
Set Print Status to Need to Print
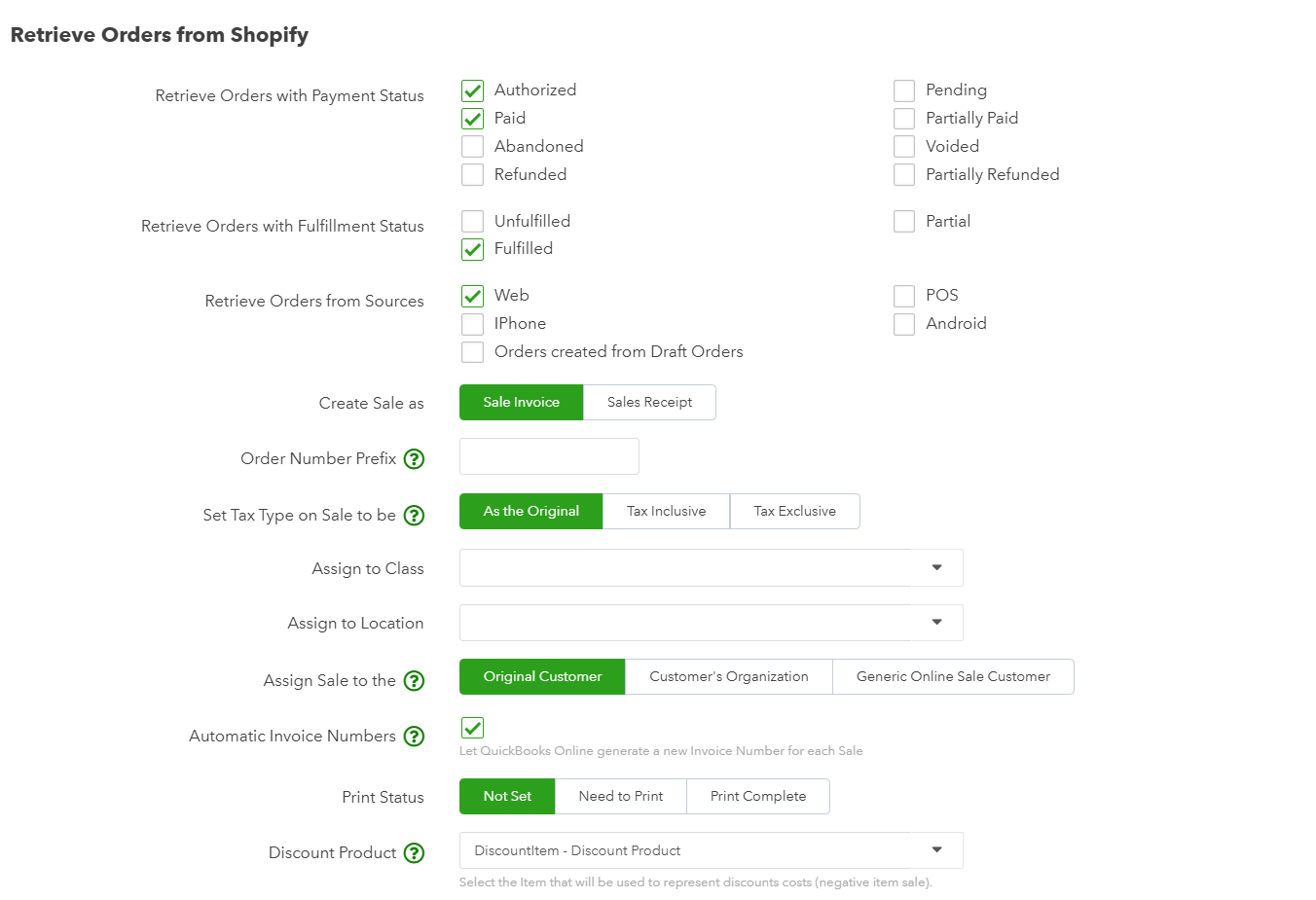620,796
